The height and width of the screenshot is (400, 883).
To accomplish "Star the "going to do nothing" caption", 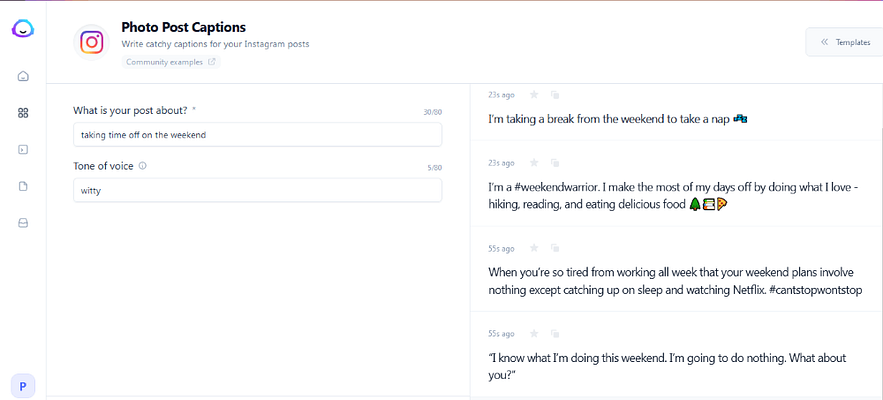I will pyautogui.click(x=534, y=333).
